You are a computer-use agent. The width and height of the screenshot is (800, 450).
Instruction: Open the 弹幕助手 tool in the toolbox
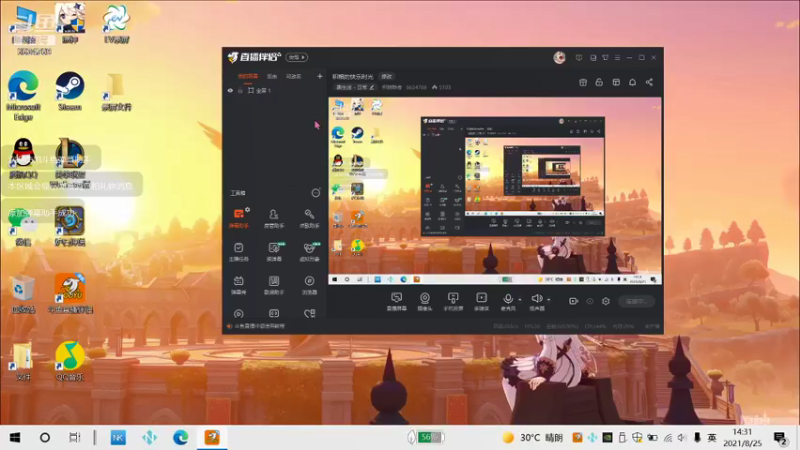click(238, 218)
